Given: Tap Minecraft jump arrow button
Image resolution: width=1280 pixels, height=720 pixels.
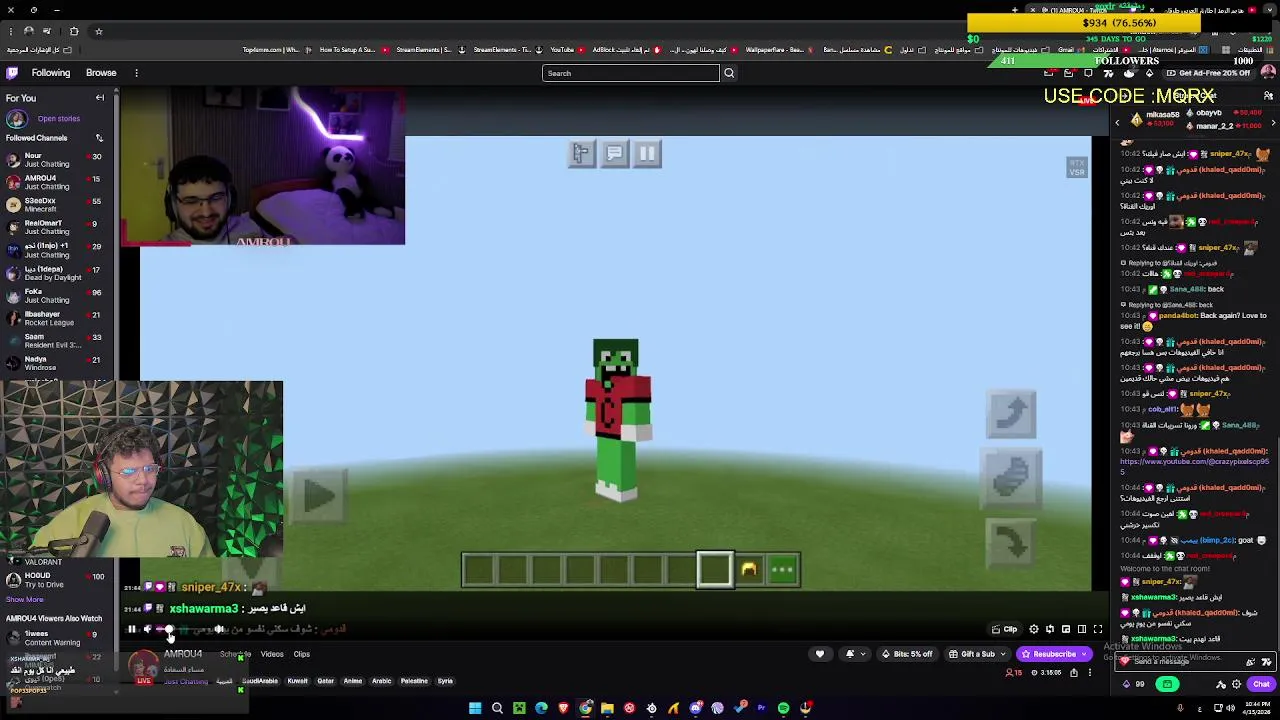Looking at the screenshot, I should (1011, 414).
